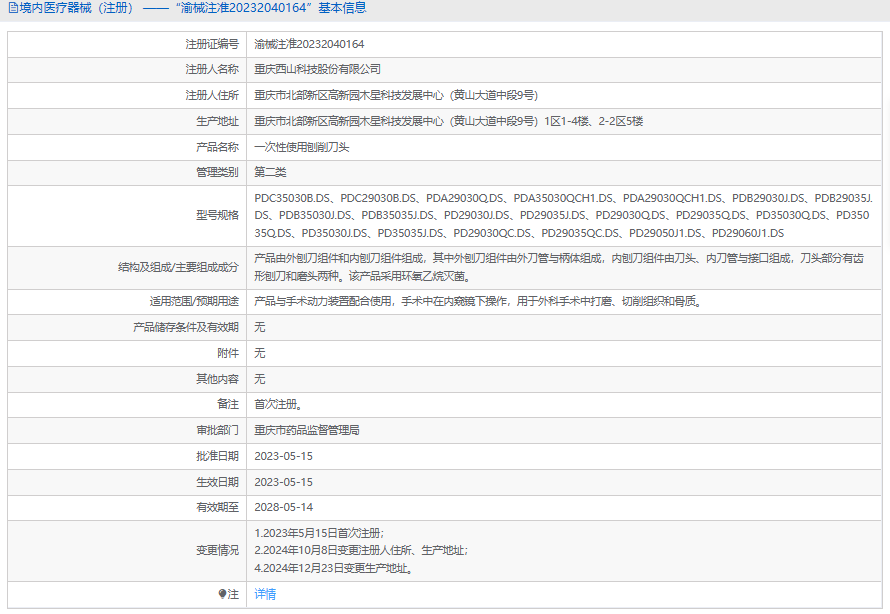Select expiry date 2028-05-14
890x614 pixels.
[x=283, y=507]
